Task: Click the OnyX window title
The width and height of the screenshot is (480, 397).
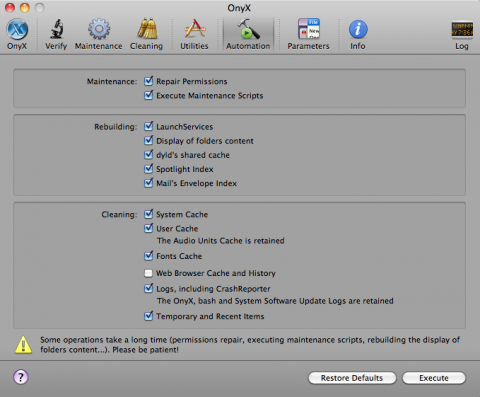Action: (x=239, y=8)
